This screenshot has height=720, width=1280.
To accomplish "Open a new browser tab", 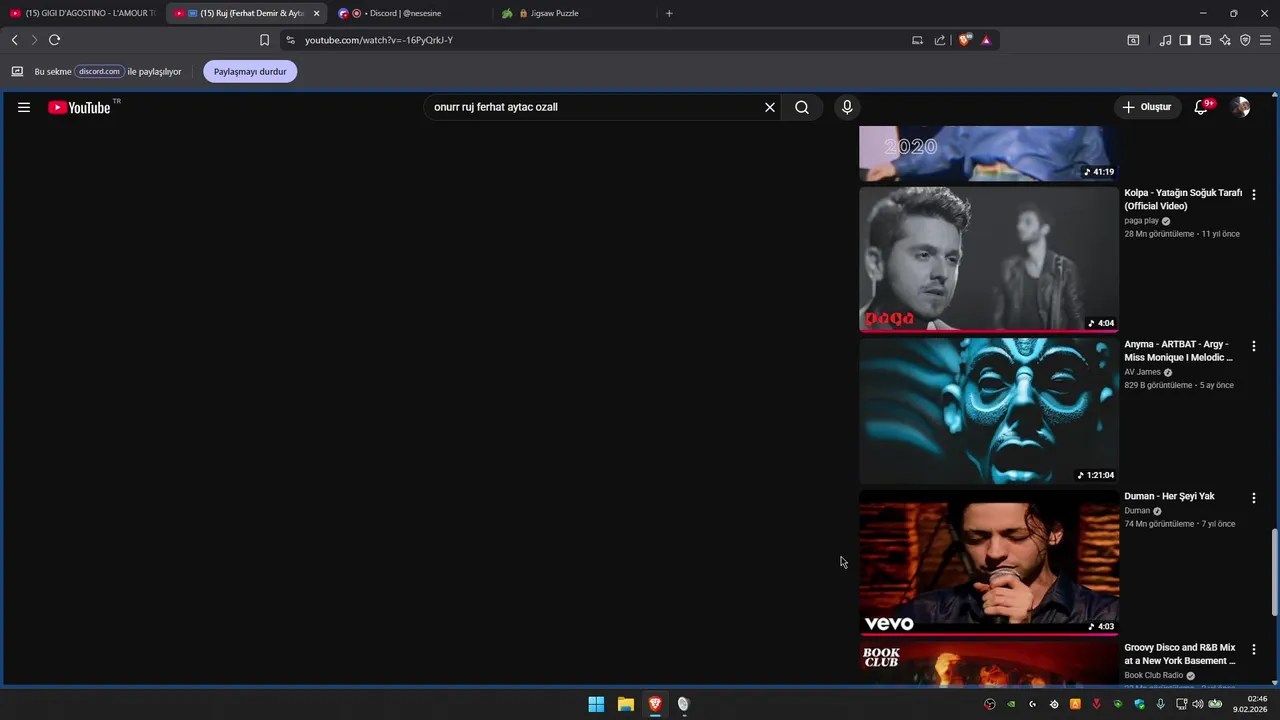I will coord(669,13).
